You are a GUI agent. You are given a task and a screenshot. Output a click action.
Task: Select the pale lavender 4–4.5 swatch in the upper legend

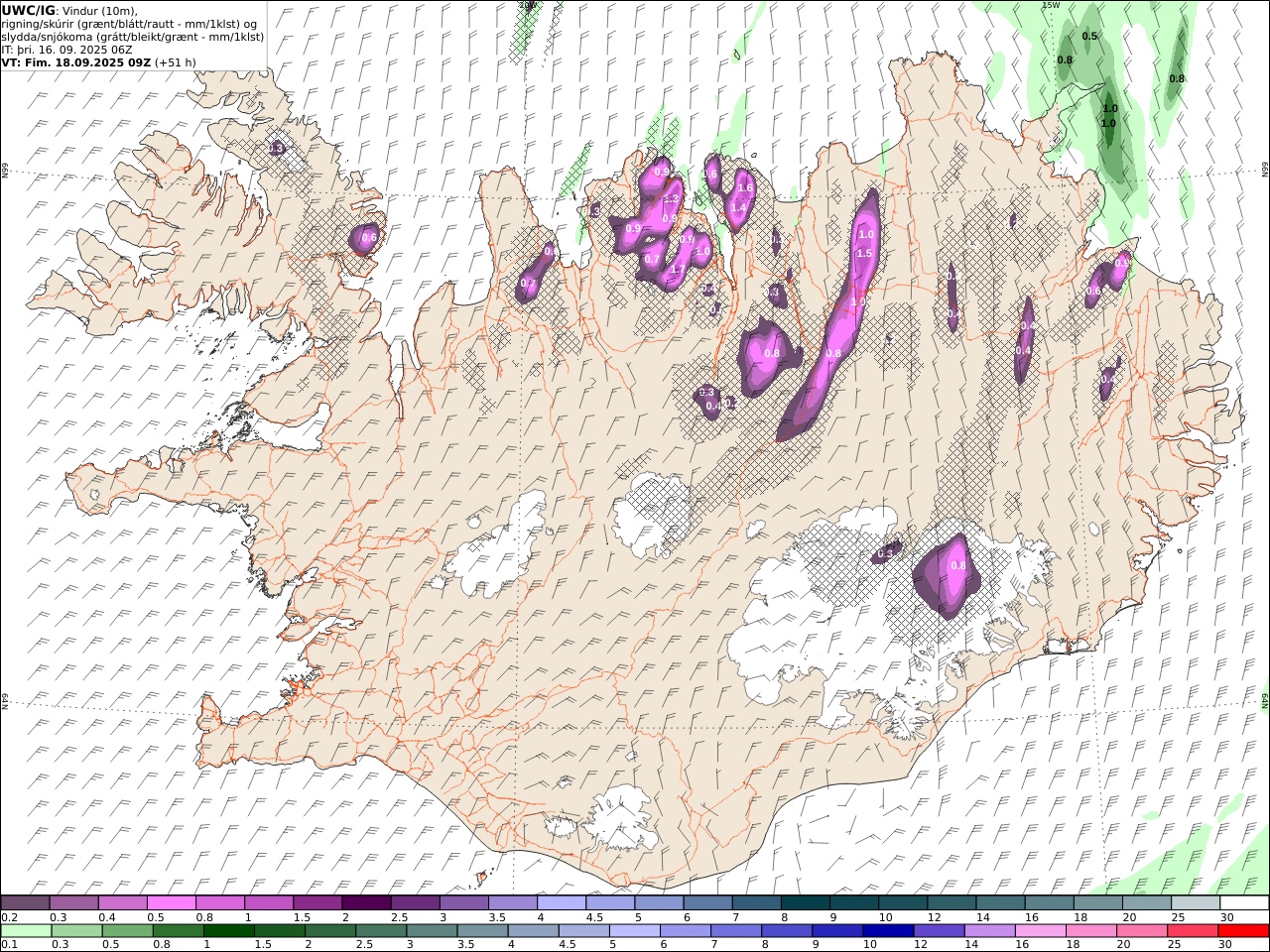pos(562,903)
